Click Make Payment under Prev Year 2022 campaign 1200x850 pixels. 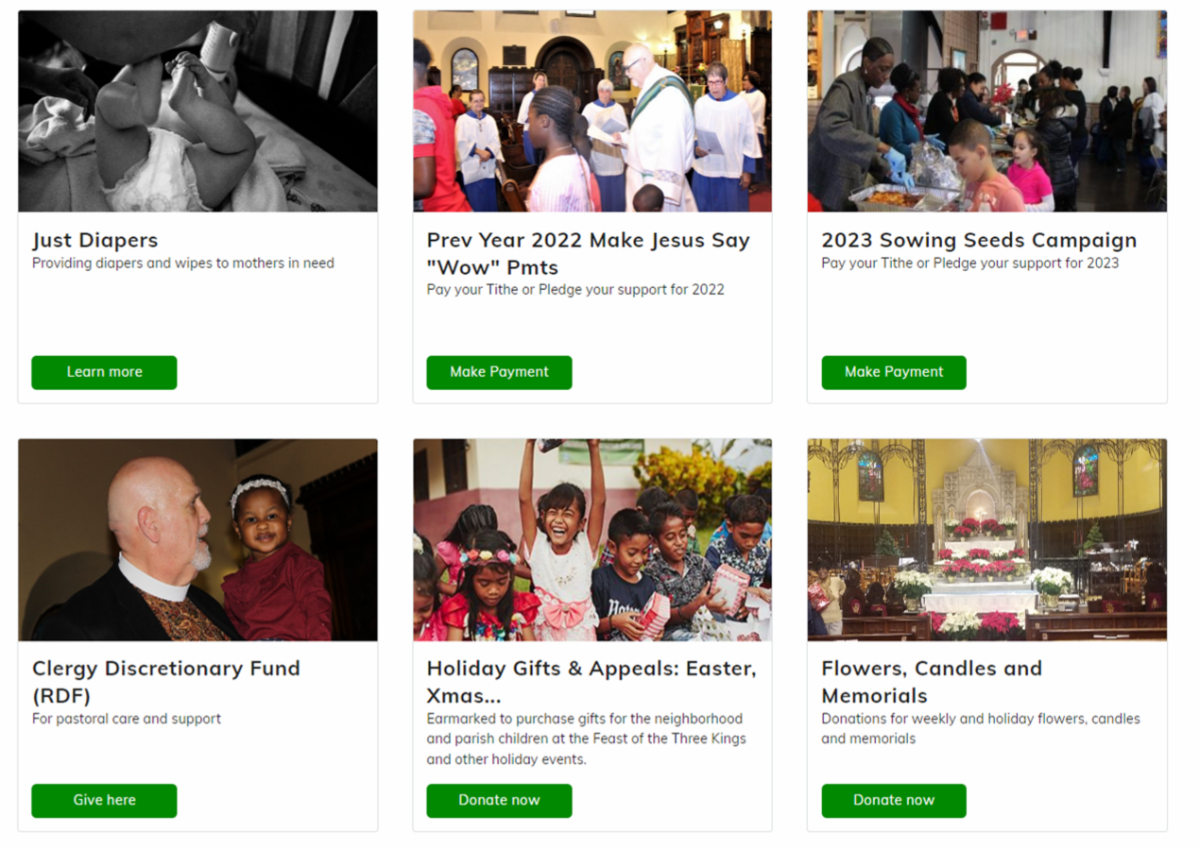[499, 372]
